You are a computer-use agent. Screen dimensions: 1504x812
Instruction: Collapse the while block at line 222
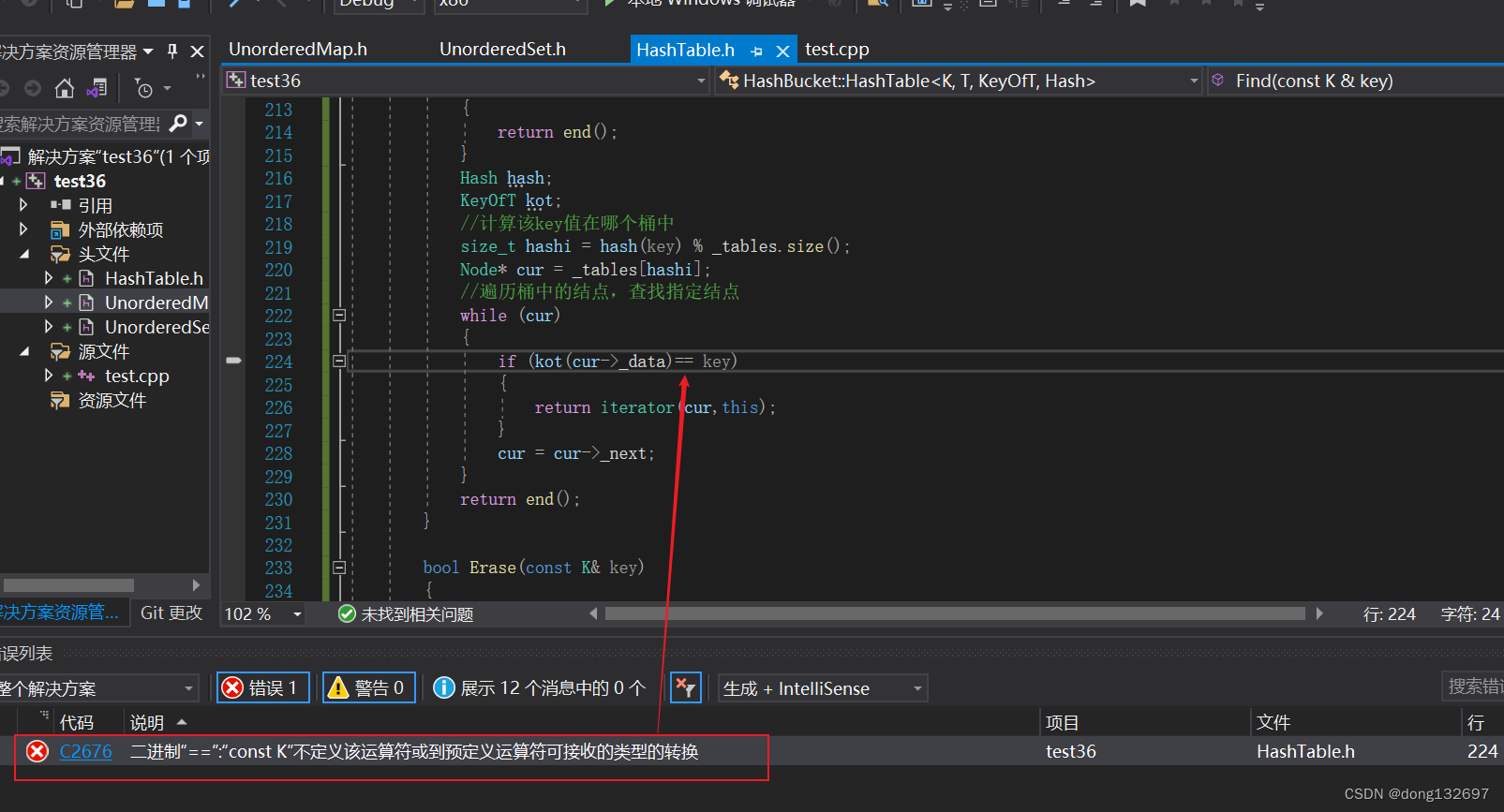[x=339, y=316]
